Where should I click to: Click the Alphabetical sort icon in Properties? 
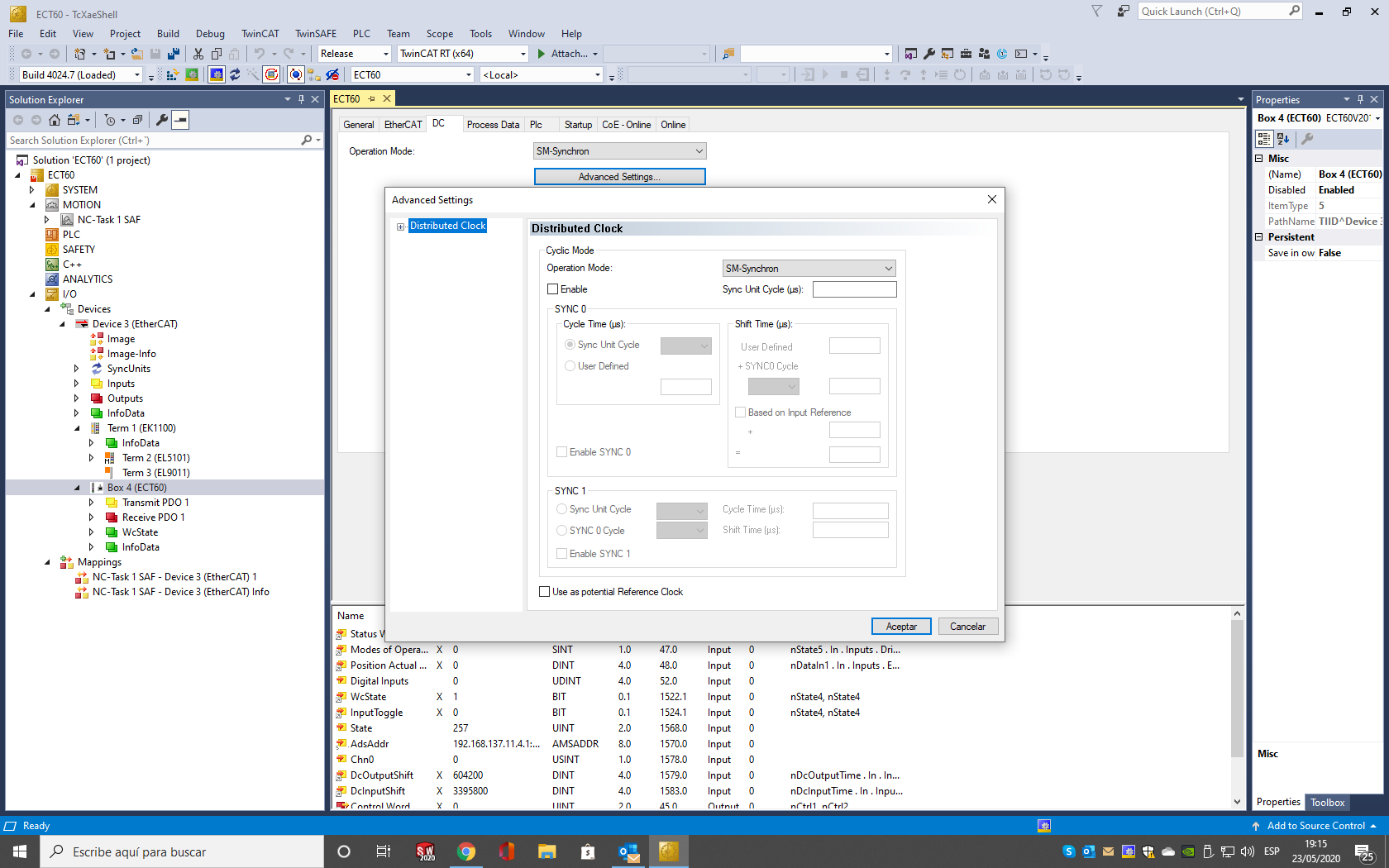pyautogui.click(x=1283, y=139)
